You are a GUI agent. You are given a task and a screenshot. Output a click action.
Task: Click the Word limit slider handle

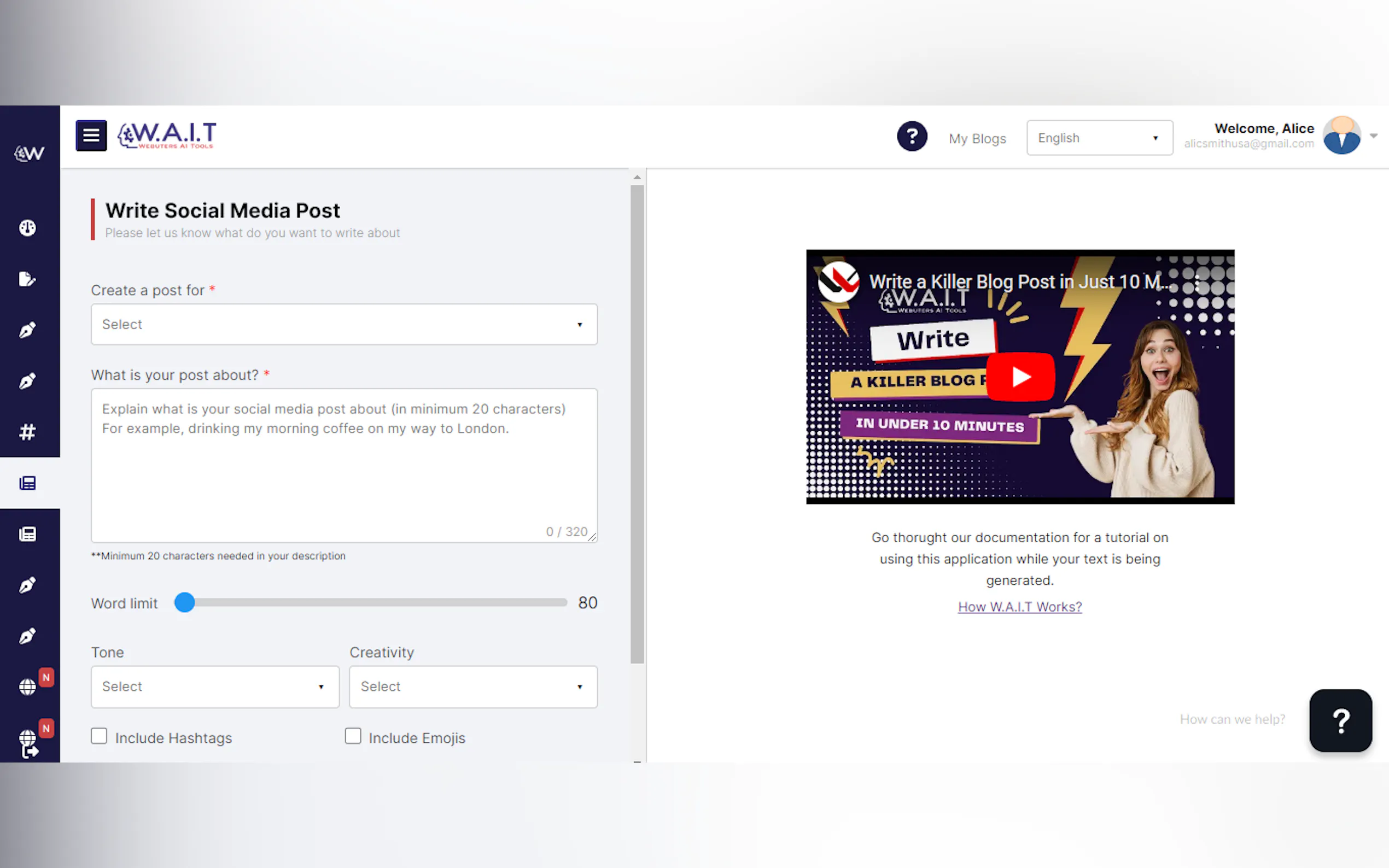pos(184,602)
